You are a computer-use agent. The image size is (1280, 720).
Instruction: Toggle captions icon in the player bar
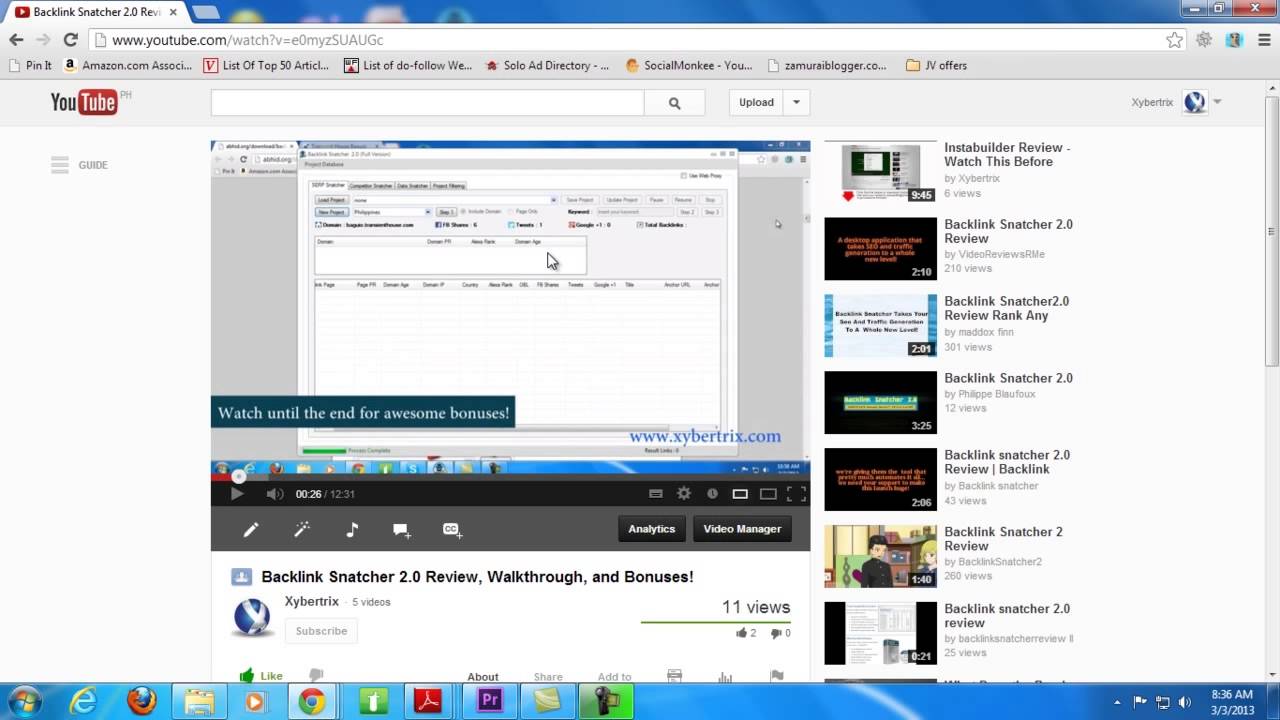656,493
